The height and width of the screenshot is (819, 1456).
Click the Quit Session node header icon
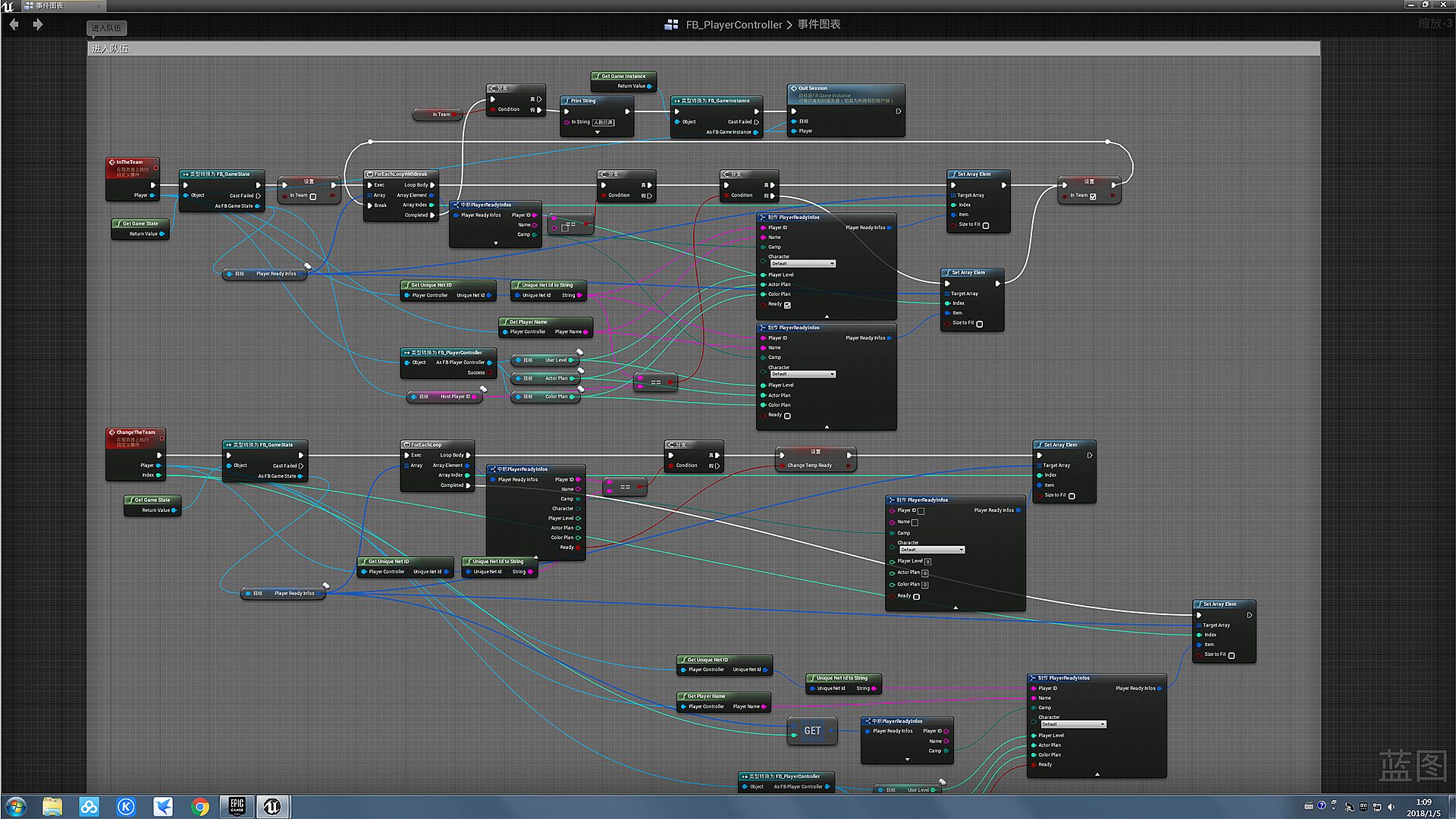pyautogui.click(x=794, y=89)
